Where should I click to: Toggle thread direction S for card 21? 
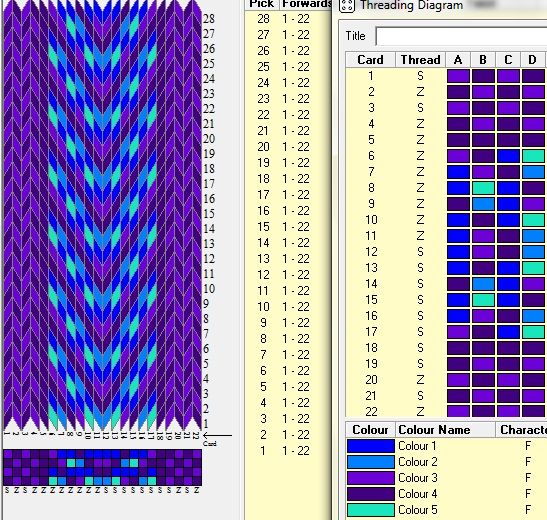point(420,396)
